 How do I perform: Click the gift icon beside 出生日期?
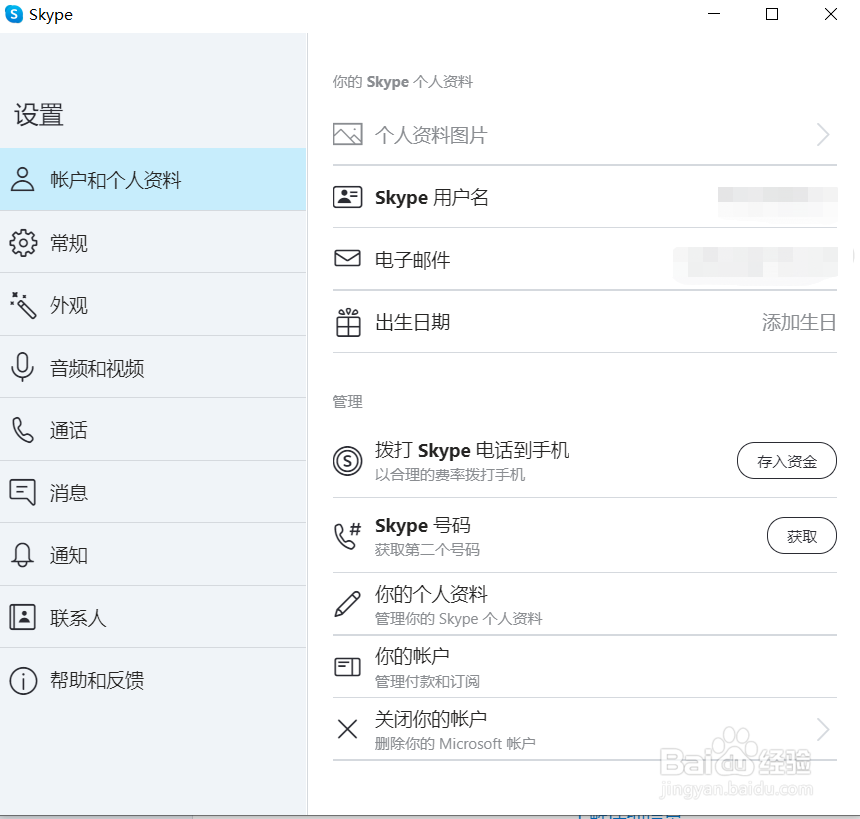coord(347,322)
